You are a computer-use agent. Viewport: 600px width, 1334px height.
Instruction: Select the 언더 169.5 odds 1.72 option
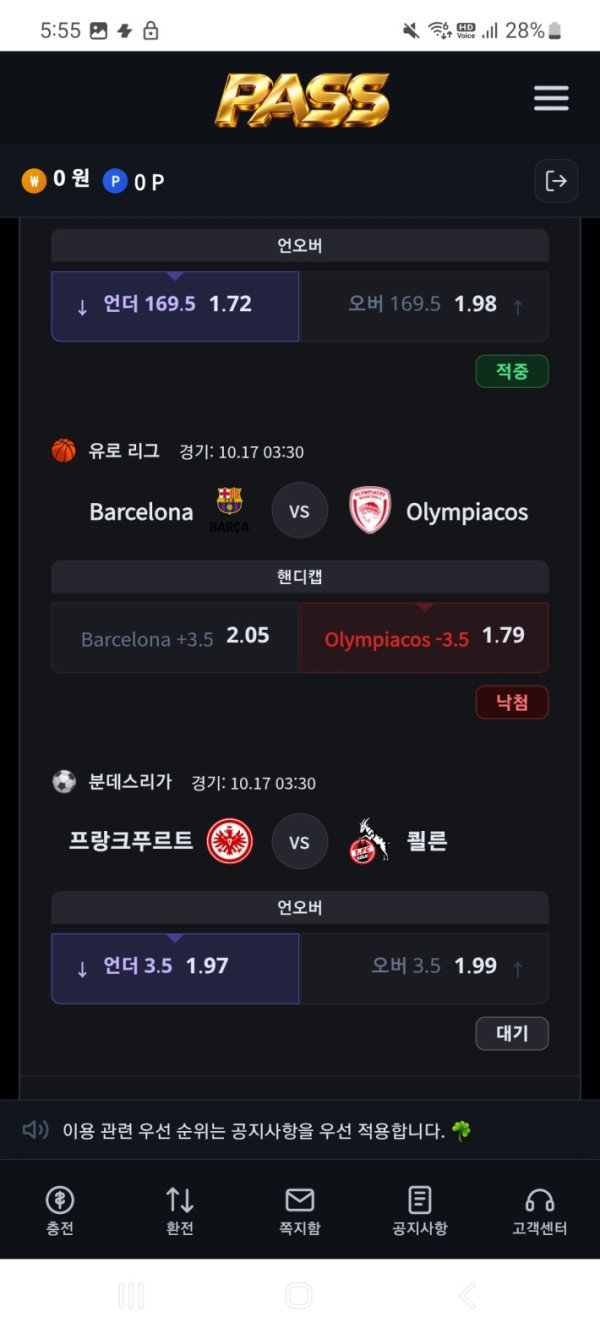tap(175, 306)
